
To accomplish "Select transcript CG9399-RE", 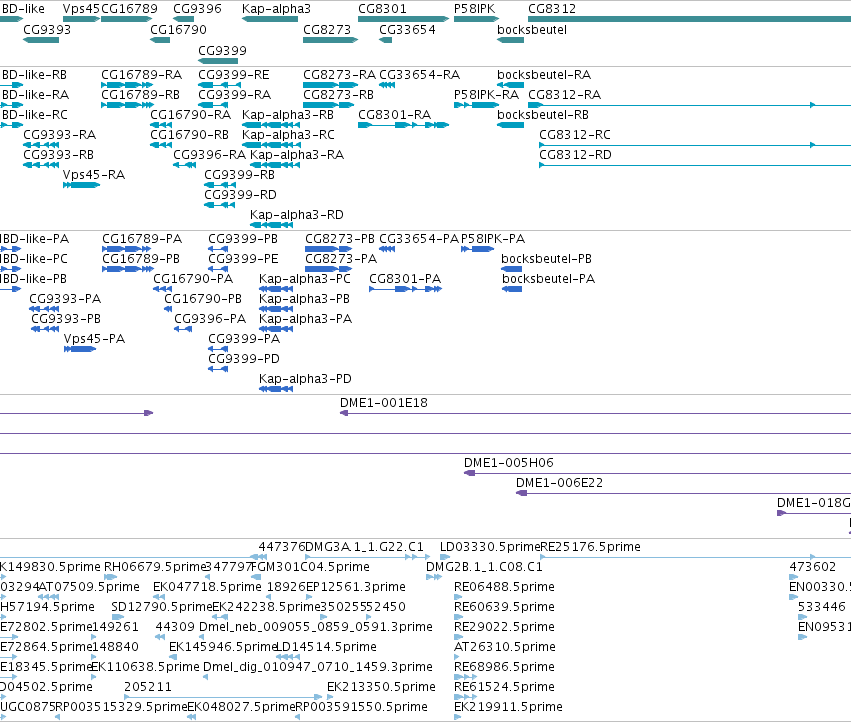I will point(234,74).
